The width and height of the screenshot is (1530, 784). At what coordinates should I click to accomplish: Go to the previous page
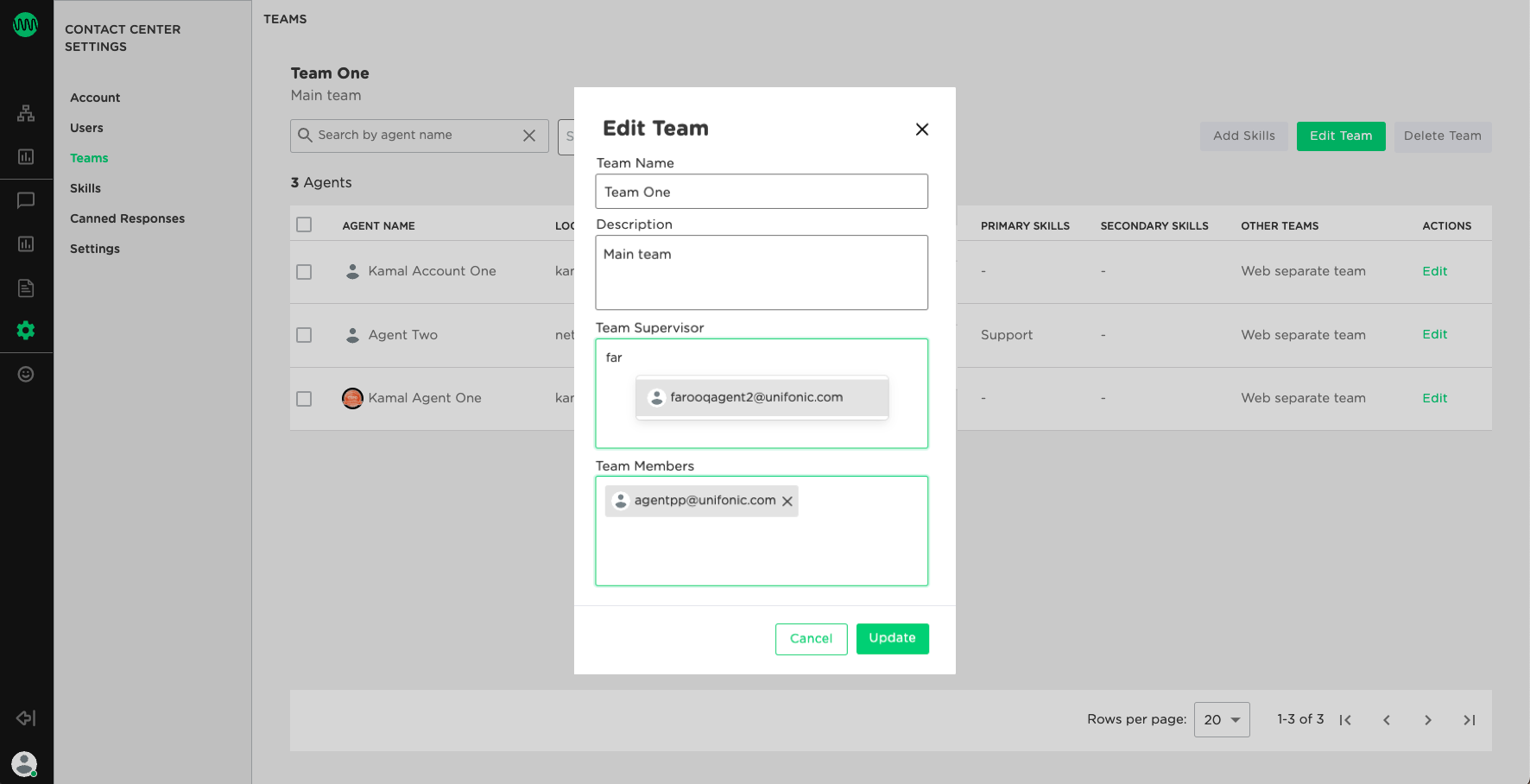tap(1387, 720)
